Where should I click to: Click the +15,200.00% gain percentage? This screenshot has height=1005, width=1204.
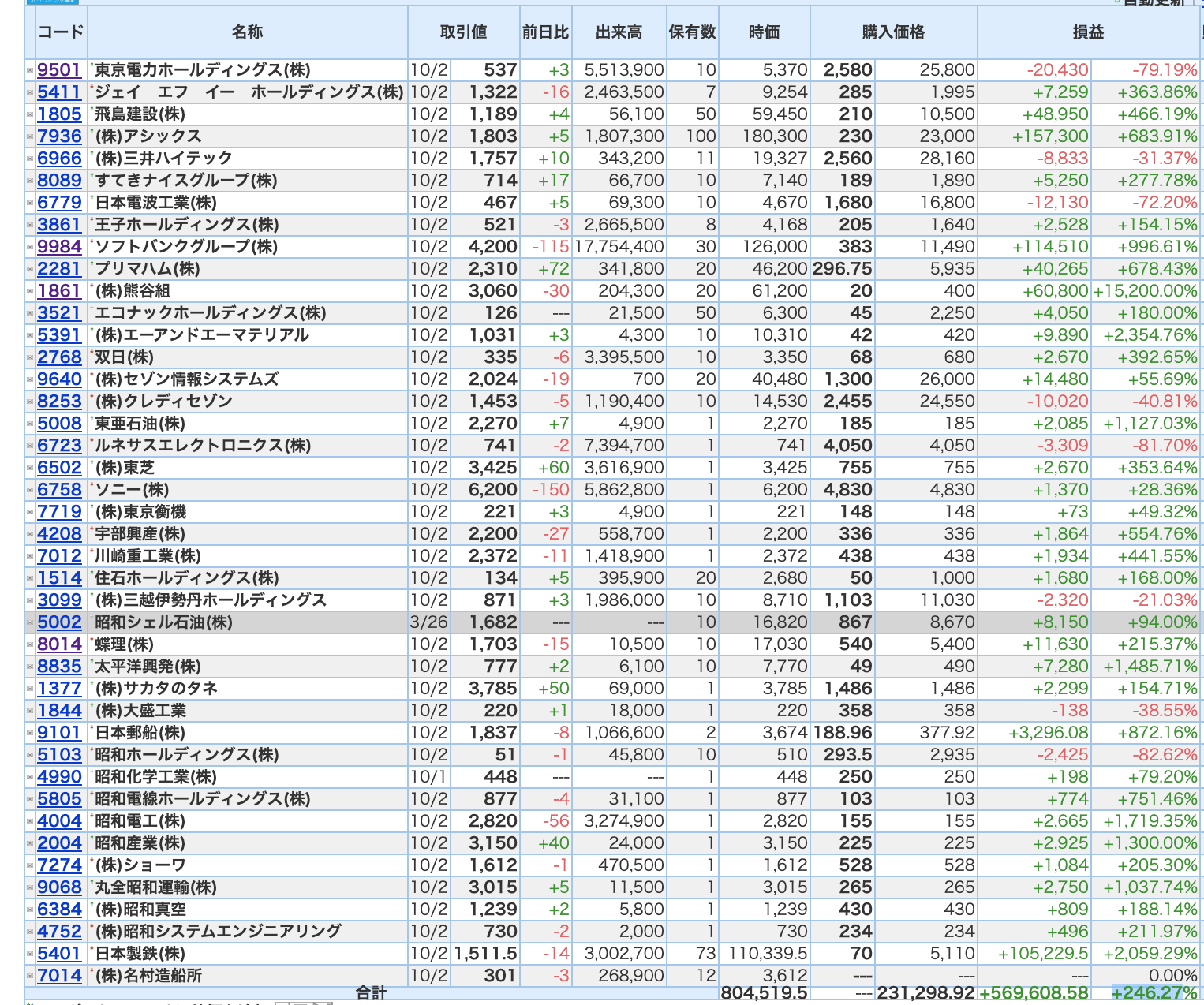point(1146,291)
